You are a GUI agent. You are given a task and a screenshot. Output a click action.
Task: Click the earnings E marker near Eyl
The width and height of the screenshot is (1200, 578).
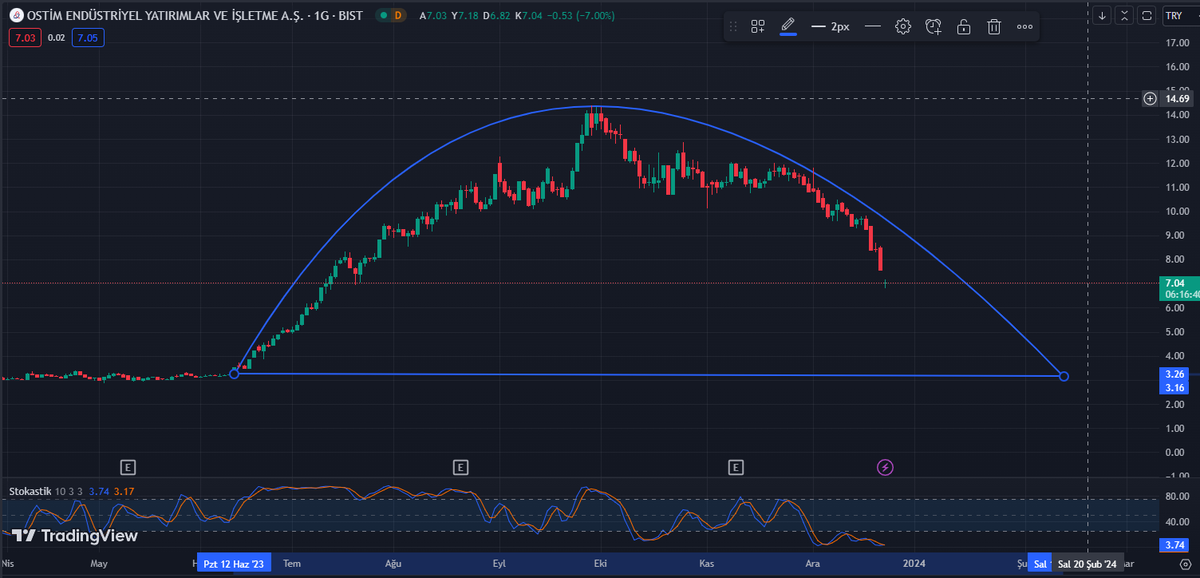[460, 466]
